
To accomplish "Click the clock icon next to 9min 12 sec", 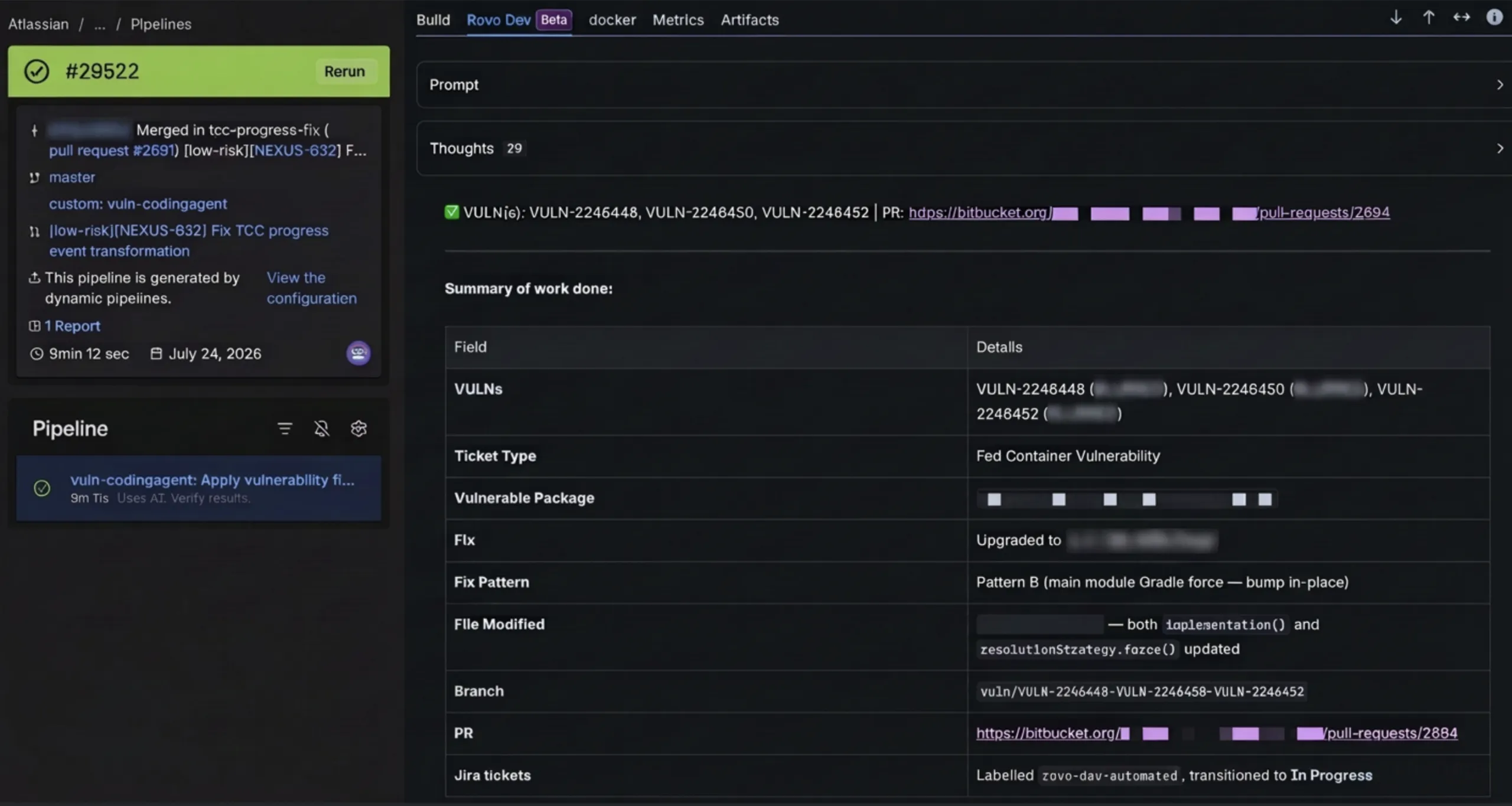I will point(37,354).
